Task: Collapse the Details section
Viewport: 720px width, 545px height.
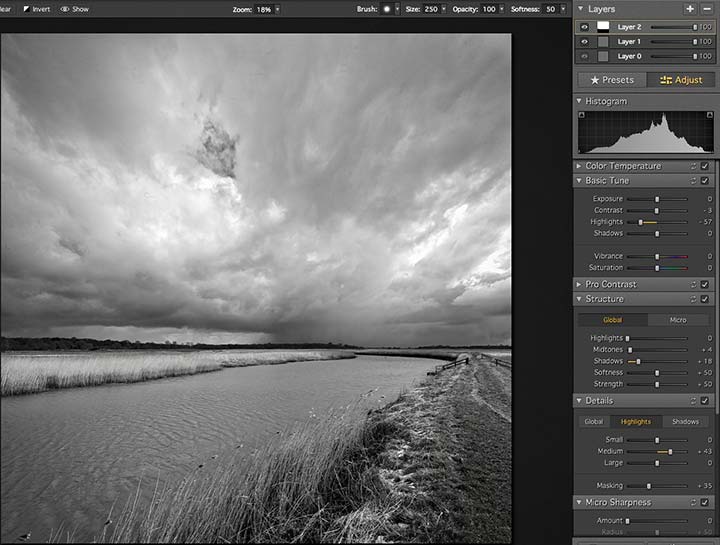Action: coord(579,401)
